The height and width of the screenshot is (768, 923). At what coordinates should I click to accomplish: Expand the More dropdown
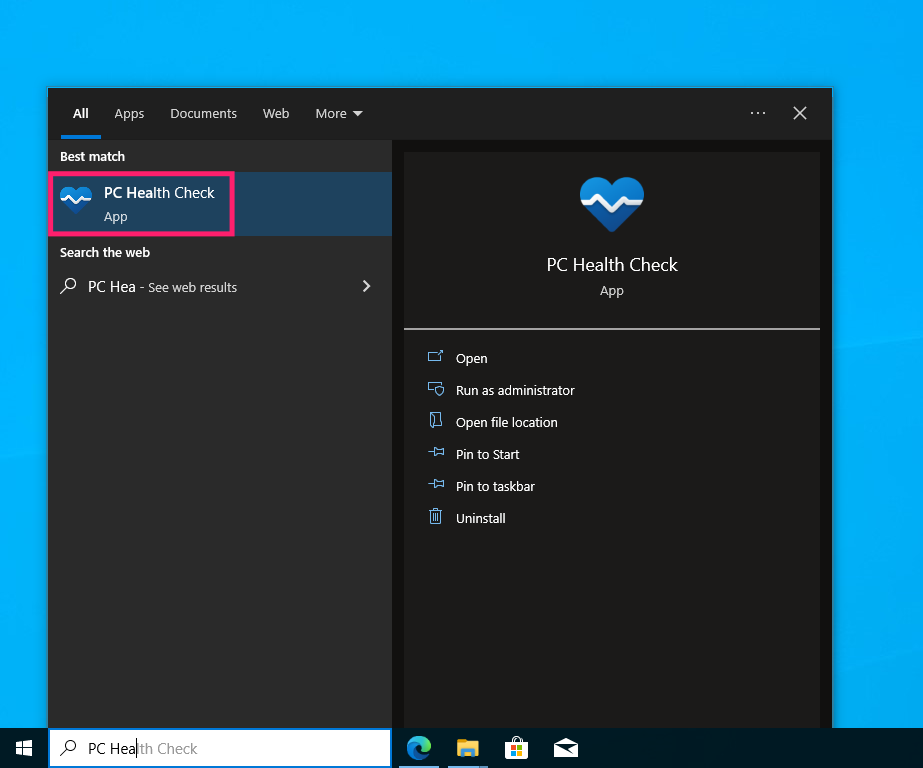coord(338,114)
